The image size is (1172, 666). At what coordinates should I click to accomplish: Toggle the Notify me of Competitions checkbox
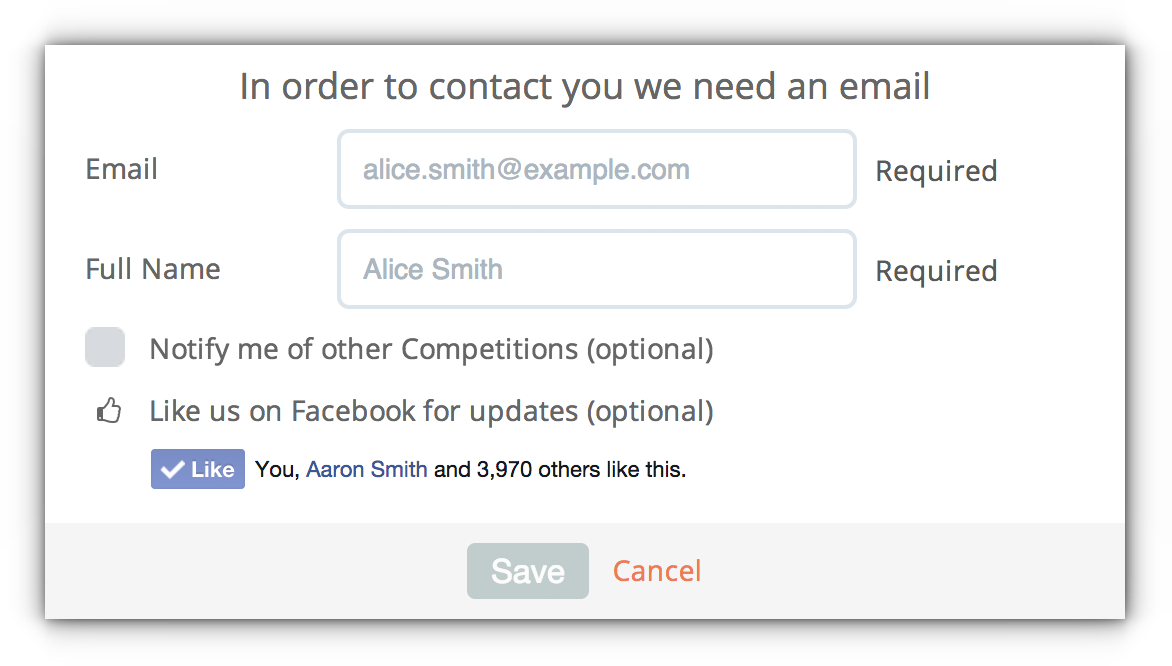[105, 348]
